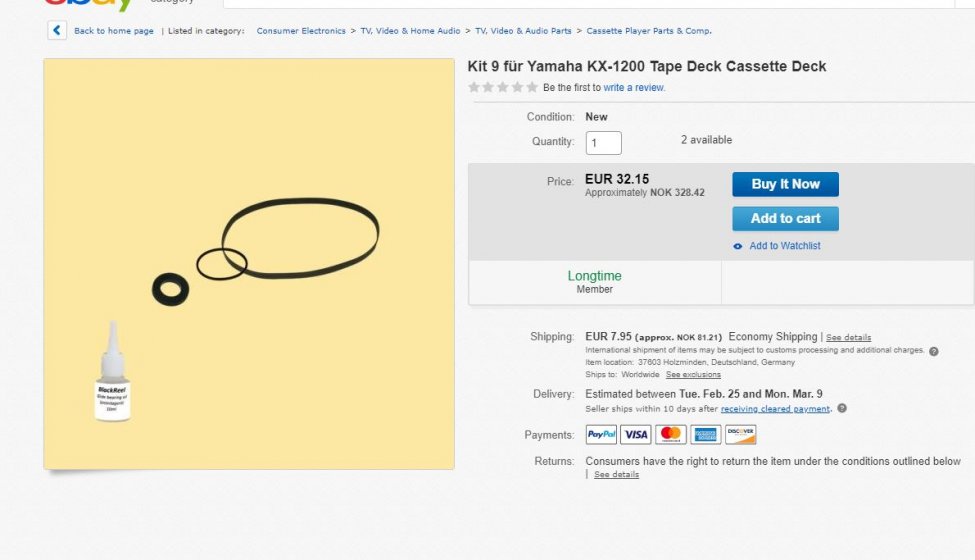Click the American Express icon
The image size is (975, 560).
[706, 434]
